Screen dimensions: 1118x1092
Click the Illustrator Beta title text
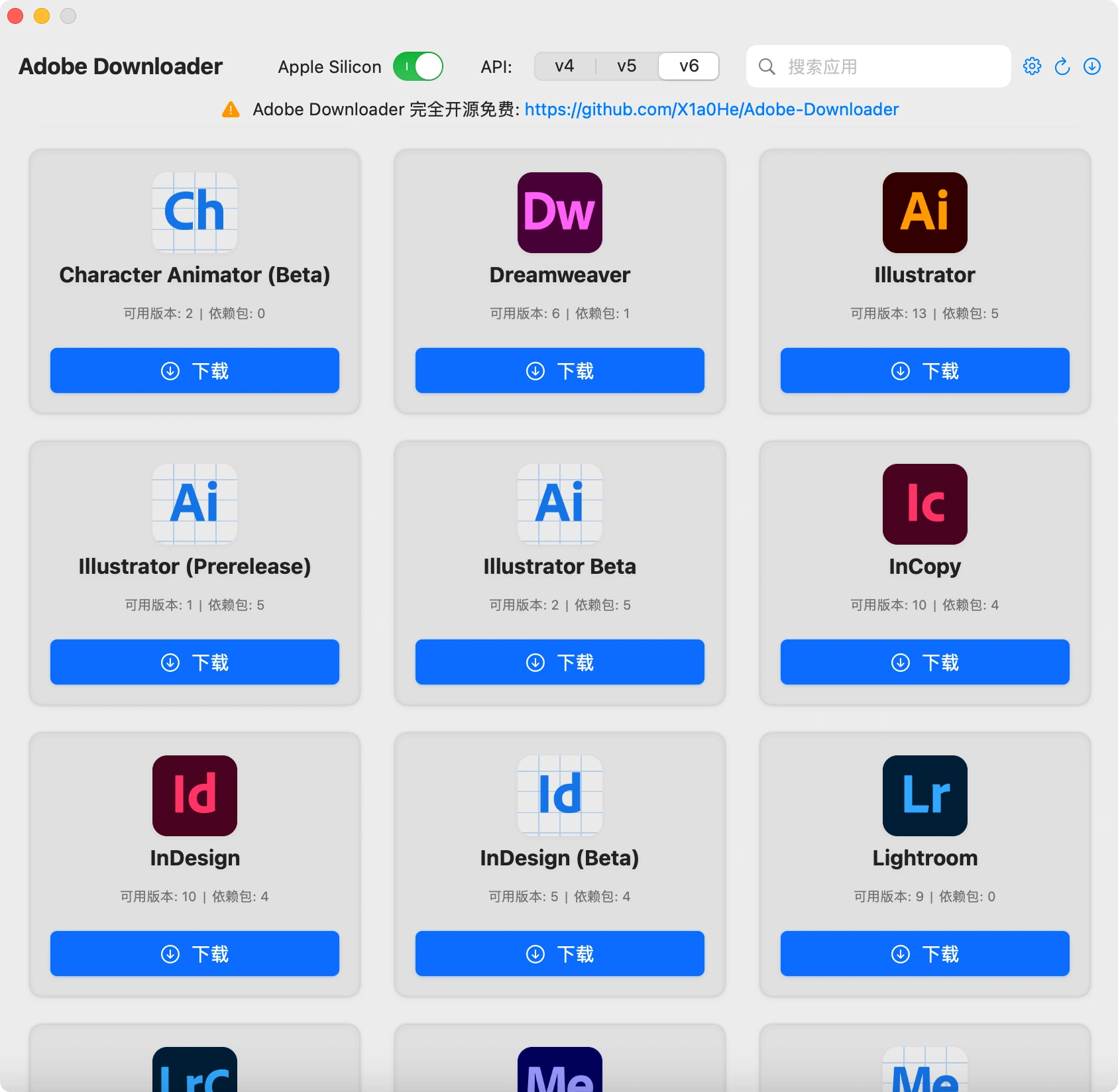(x=560, y=567)
